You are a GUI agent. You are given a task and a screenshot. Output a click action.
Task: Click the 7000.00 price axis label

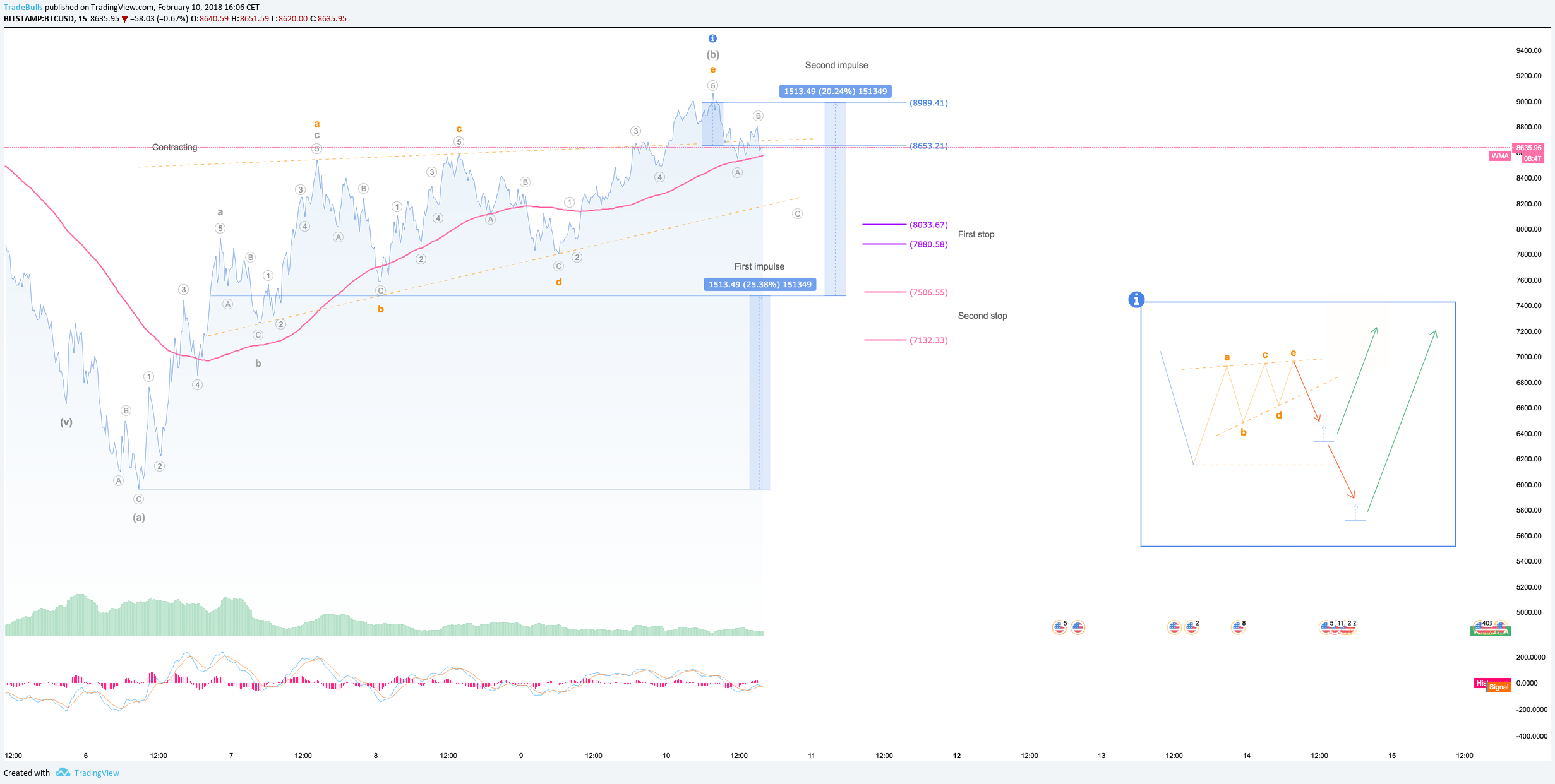(1528, 357)
